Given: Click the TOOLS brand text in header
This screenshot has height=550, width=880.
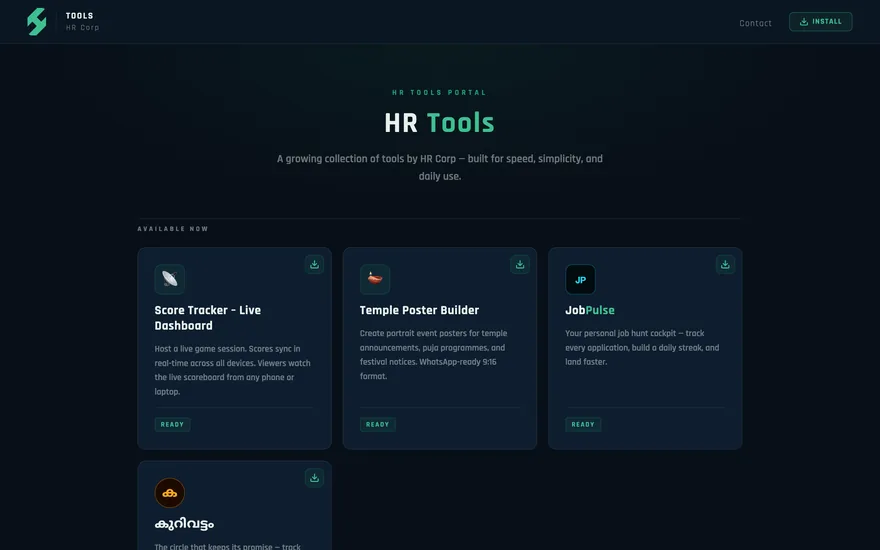Looking at the screenshot, I should pyautogui.click(x=80, y=16).
